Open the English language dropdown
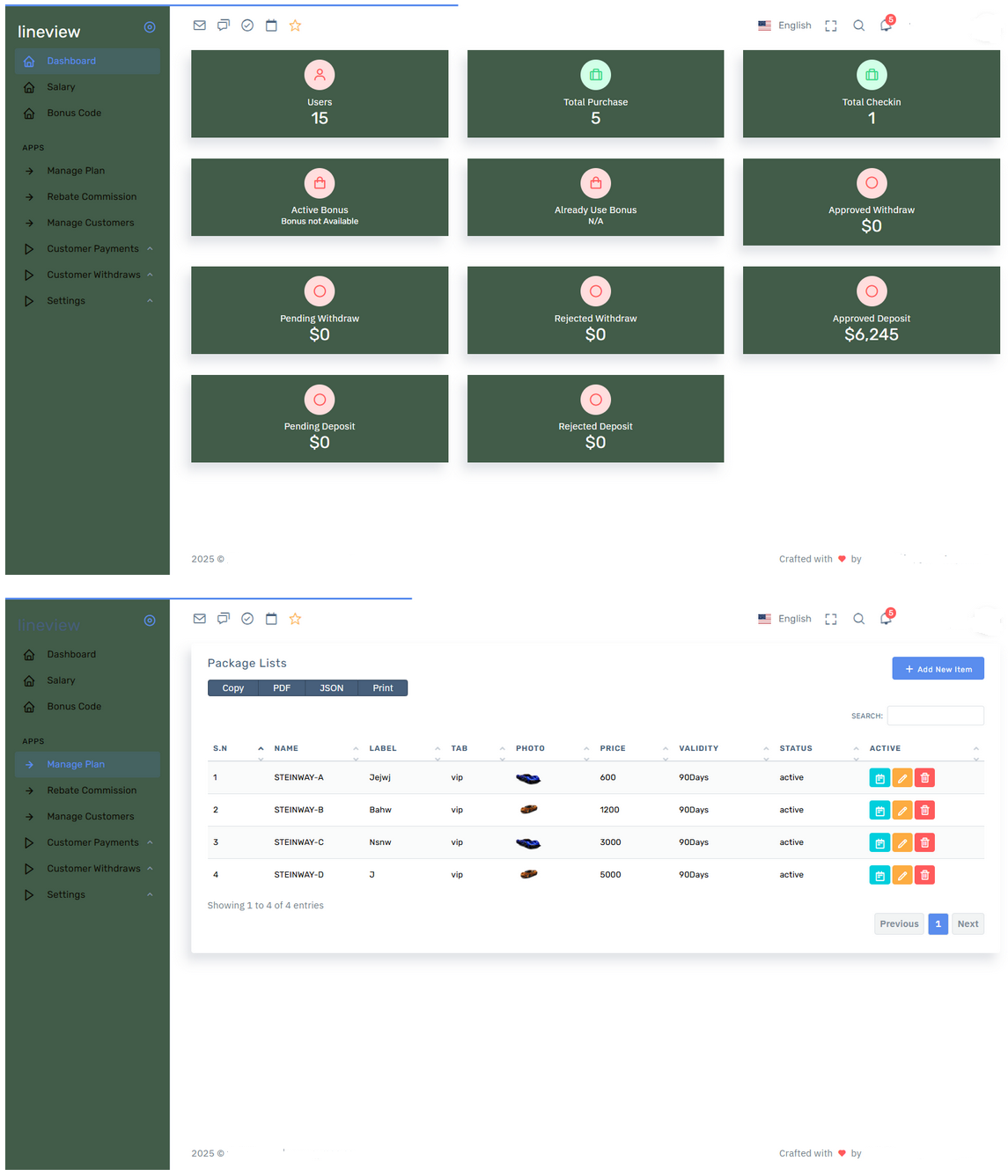Viewport: 1008px width, 1176px height. click(x=784, y=26)
